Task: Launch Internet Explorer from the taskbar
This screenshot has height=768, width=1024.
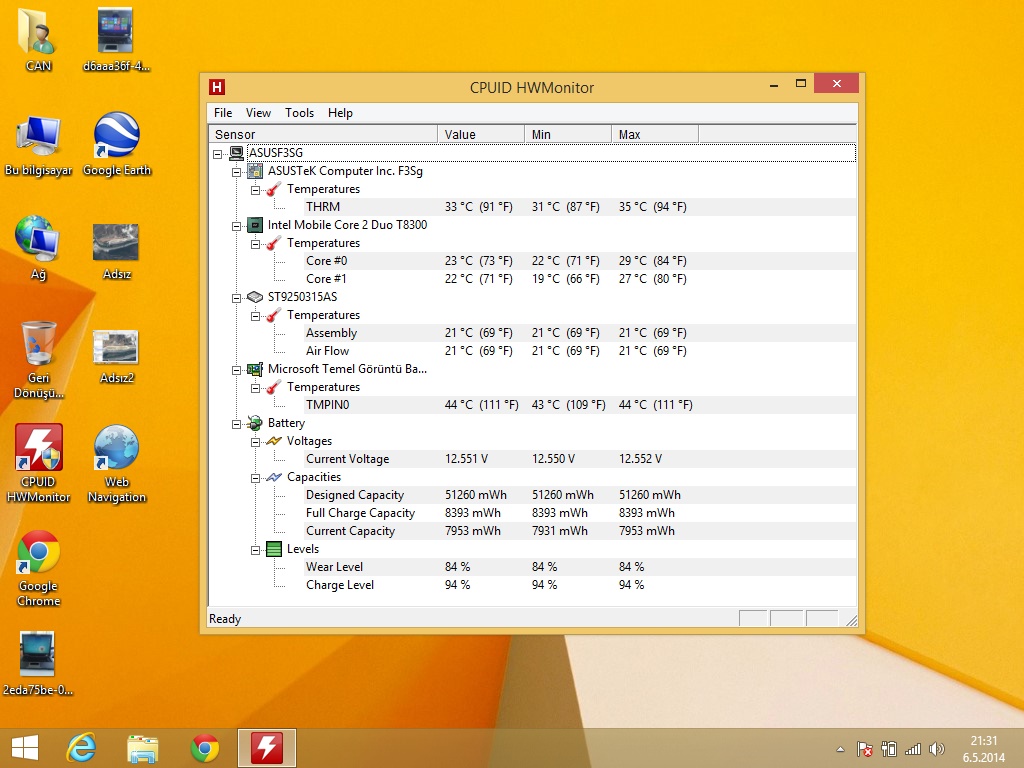Action: click(82, 748)
